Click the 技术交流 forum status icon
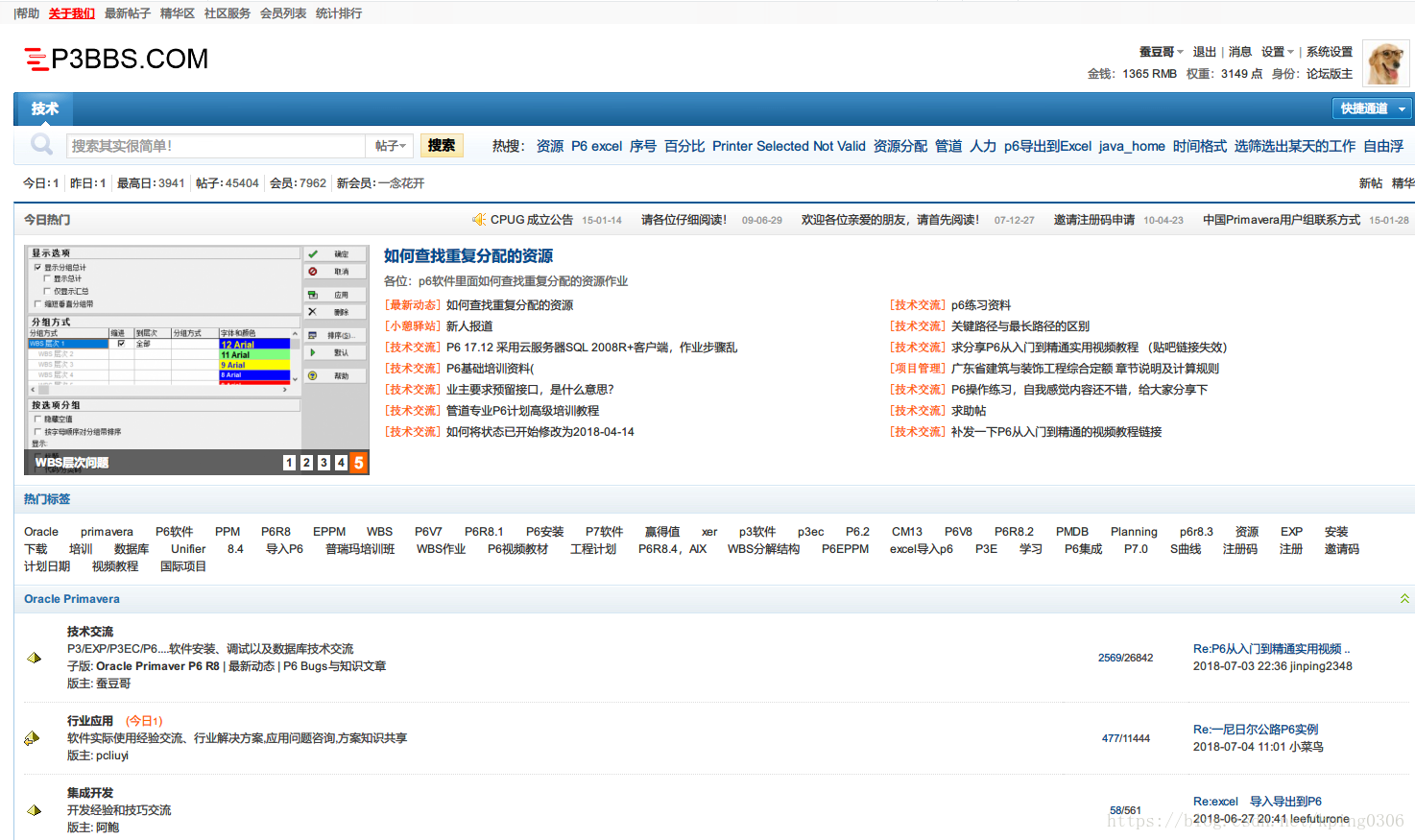1415x840 pixels. click(x=34, y=658)
